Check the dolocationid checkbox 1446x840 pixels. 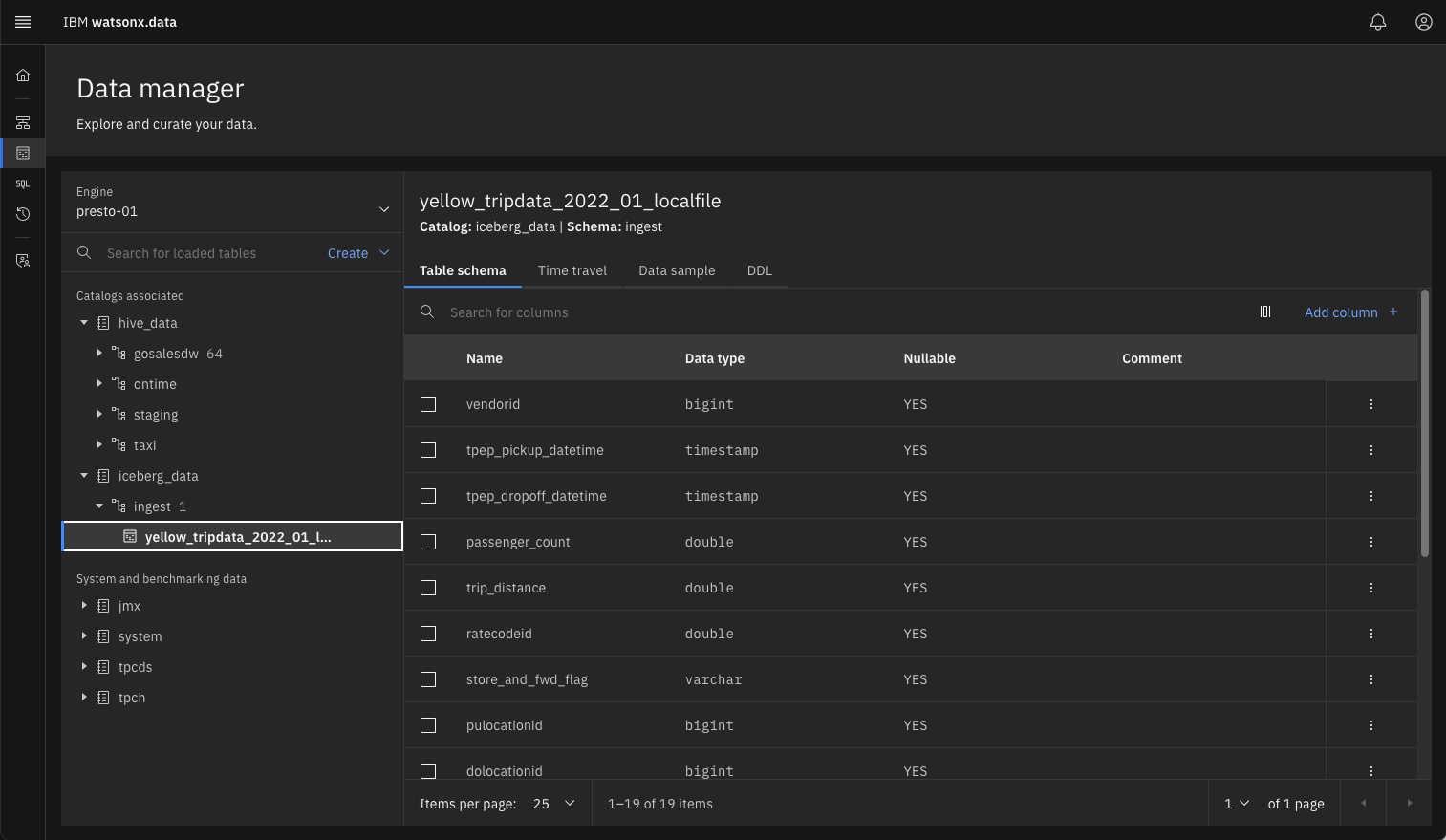(428, 771)
